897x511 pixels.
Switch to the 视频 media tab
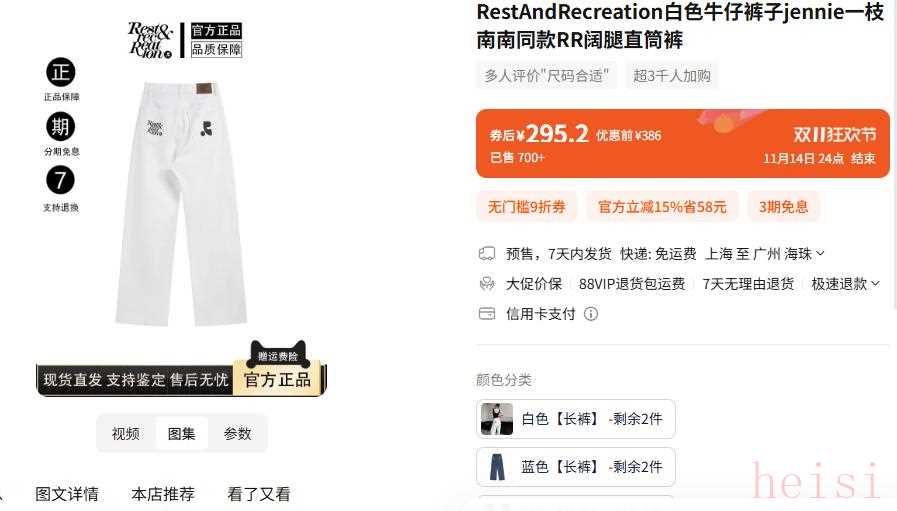click(126, 434)
